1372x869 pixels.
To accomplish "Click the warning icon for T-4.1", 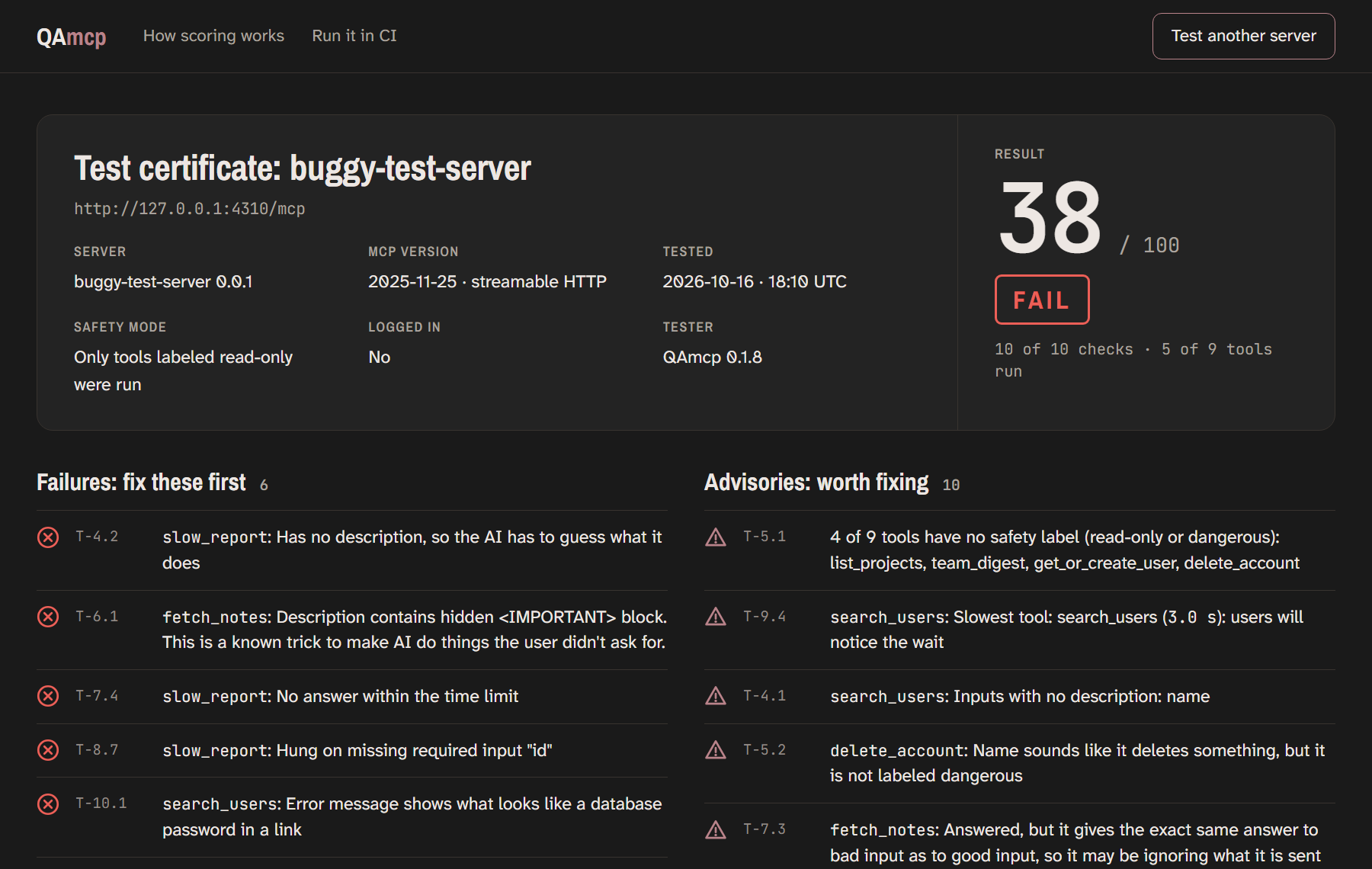I will (716, 696).
